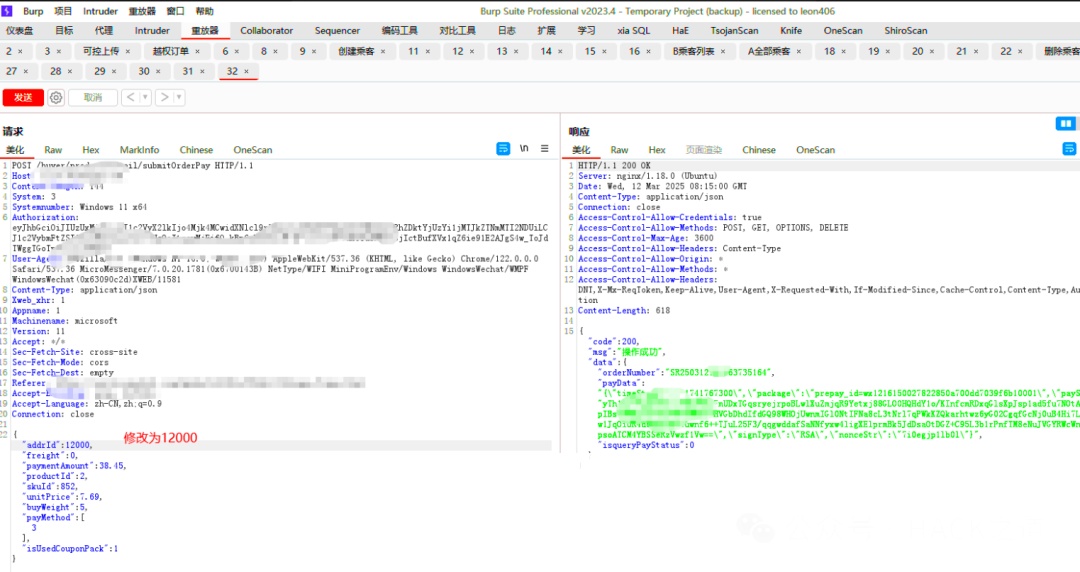Send the request with 发送 button
Screen dimensions: 1080x572
click(23, 98)
